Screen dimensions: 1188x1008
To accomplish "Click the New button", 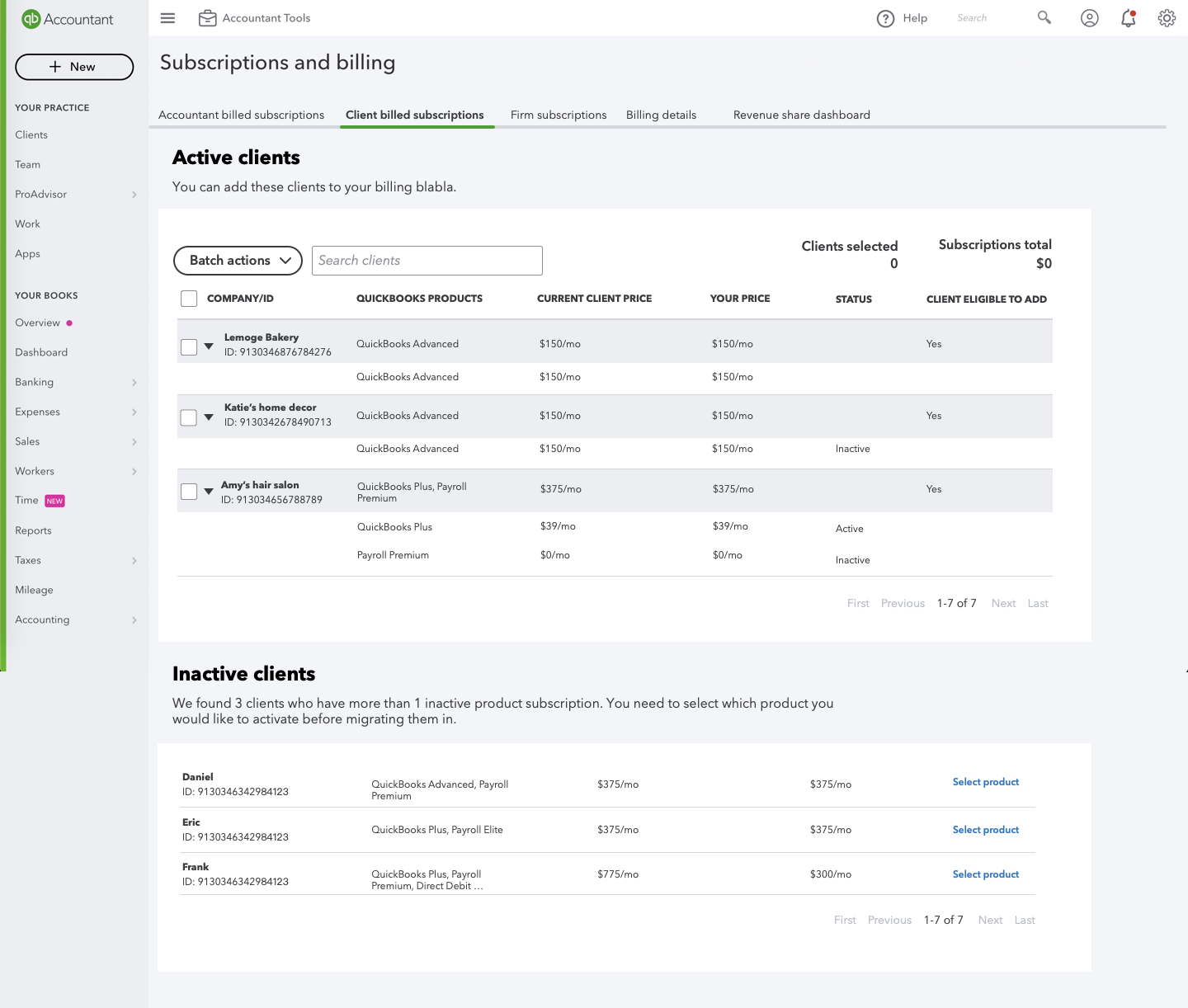I will click(74, 67).
